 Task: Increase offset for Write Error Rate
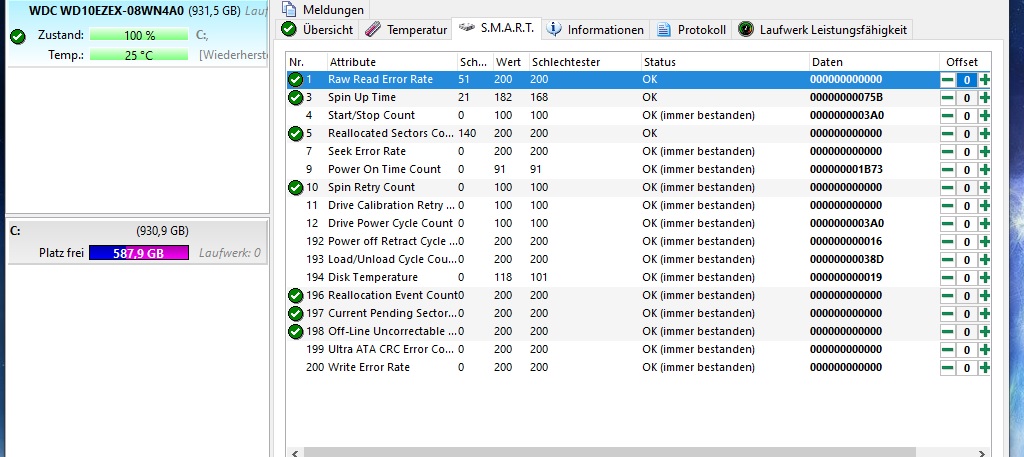(984, 368)
